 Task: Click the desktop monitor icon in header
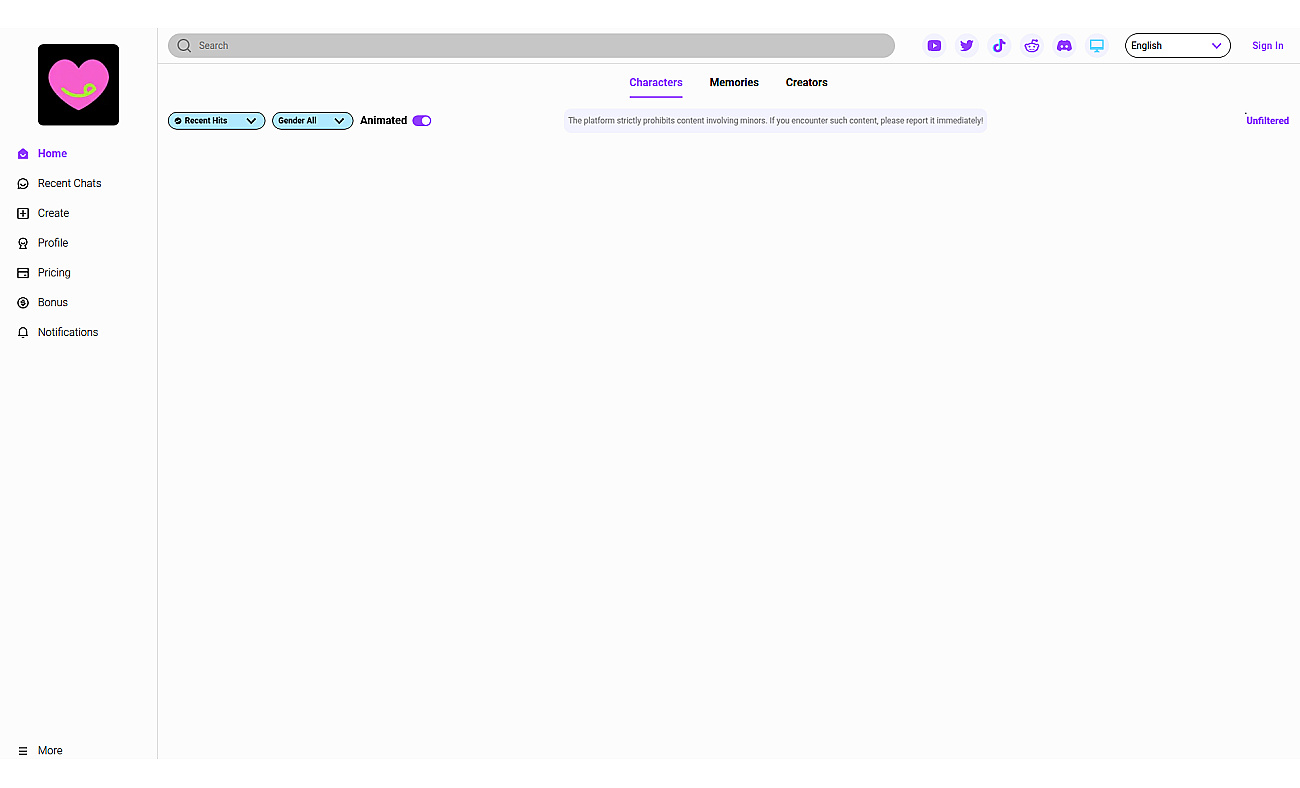click(1097, 46)
